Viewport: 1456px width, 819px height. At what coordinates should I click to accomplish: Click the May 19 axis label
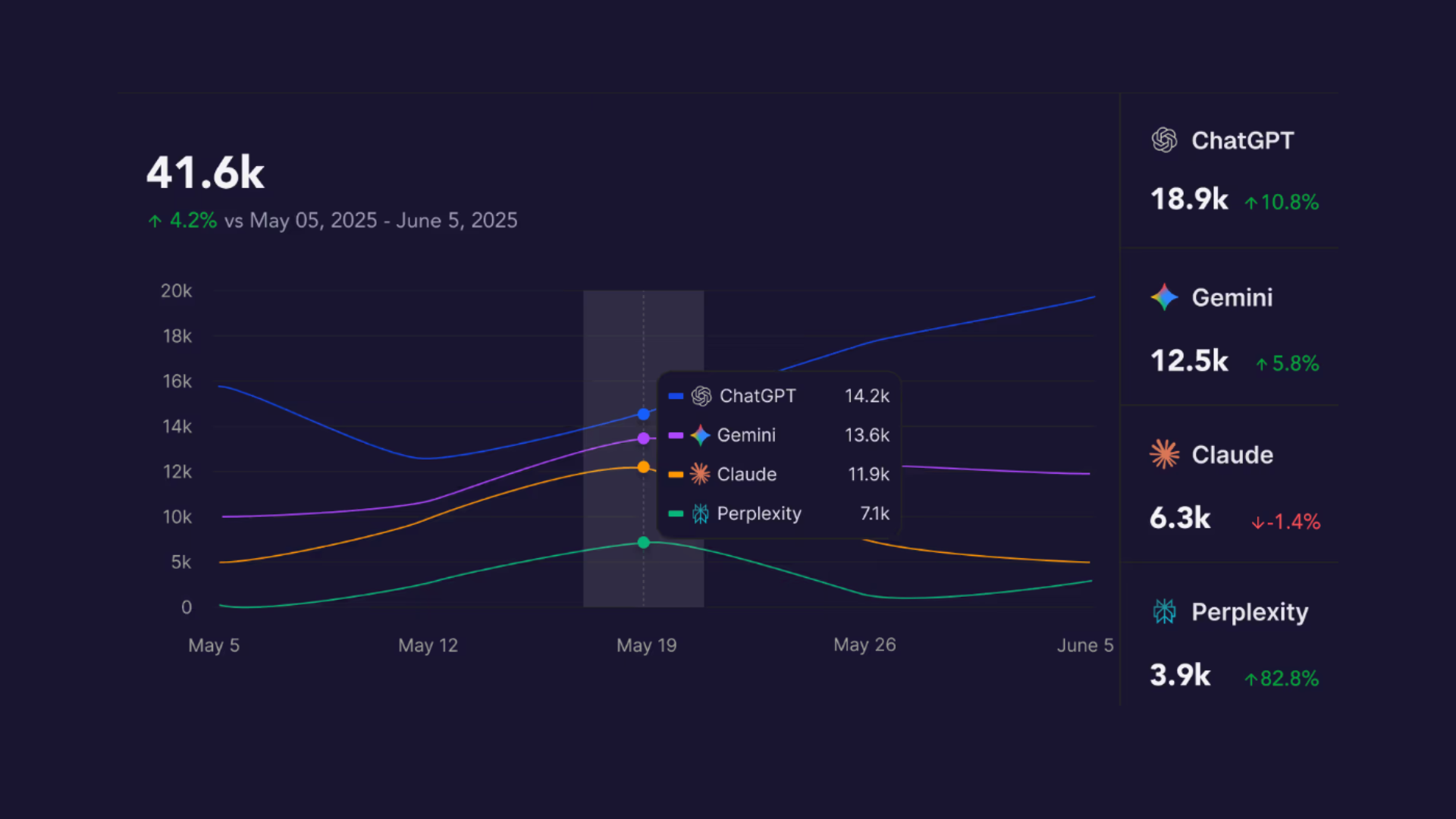tap(646, 645)
